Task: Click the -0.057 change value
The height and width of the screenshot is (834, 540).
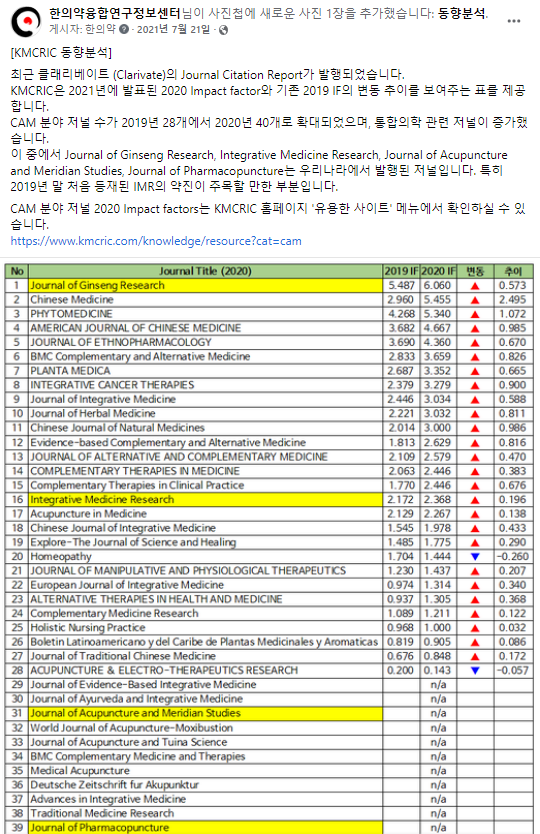Action: (x=513, y=670)
